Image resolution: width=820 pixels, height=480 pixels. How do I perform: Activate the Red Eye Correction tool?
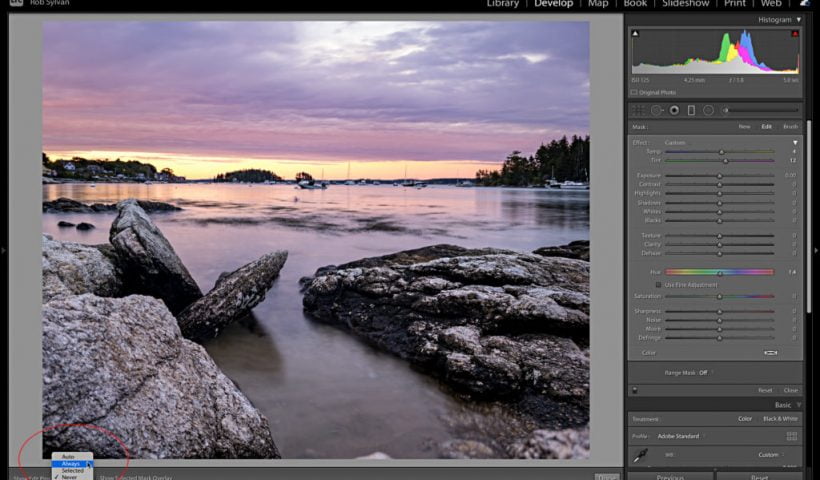(675, 110)
